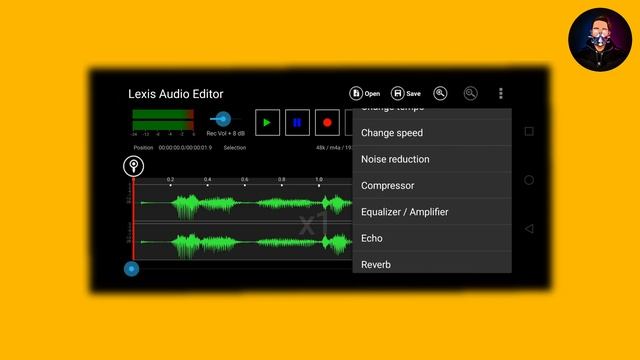The image size is (640, 360).
Task: Click the input level meter bars
Action: click(163, 120)
